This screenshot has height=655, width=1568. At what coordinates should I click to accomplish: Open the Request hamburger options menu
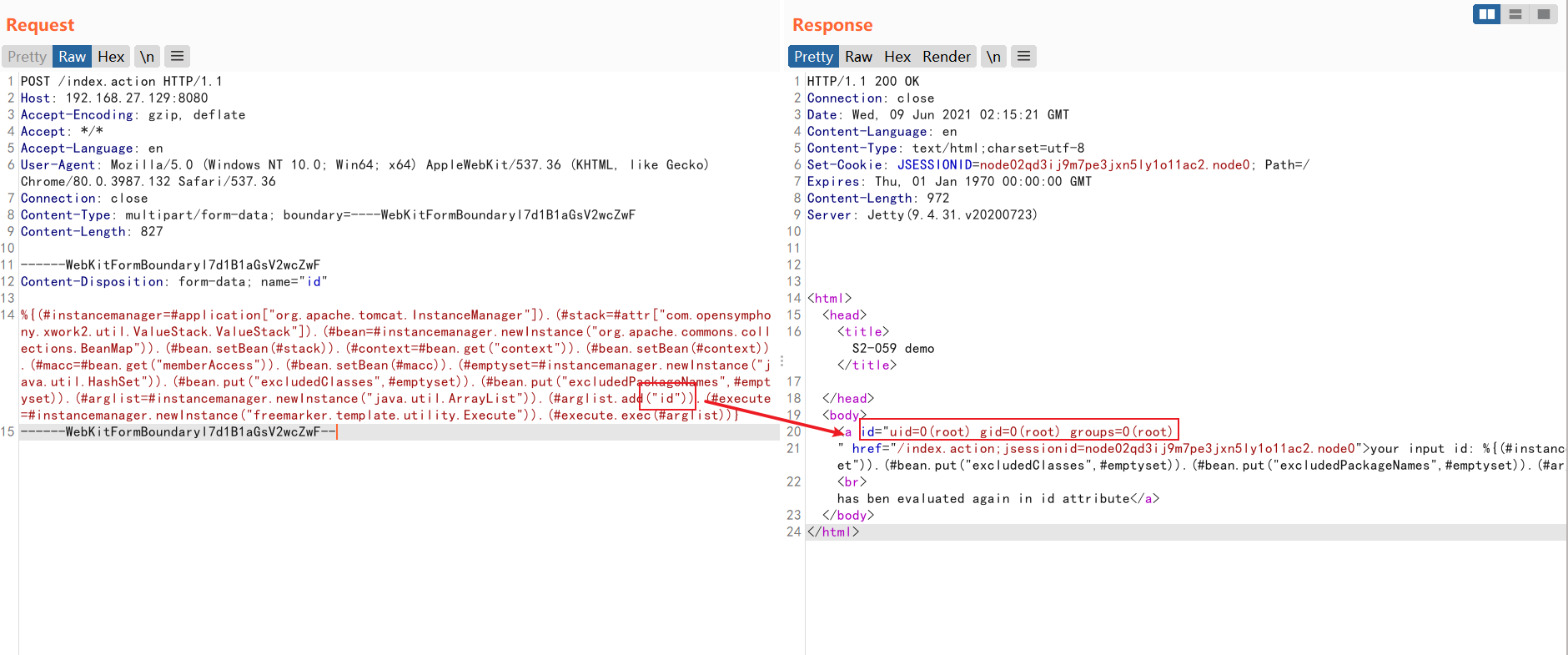click(x=177, y=56)
